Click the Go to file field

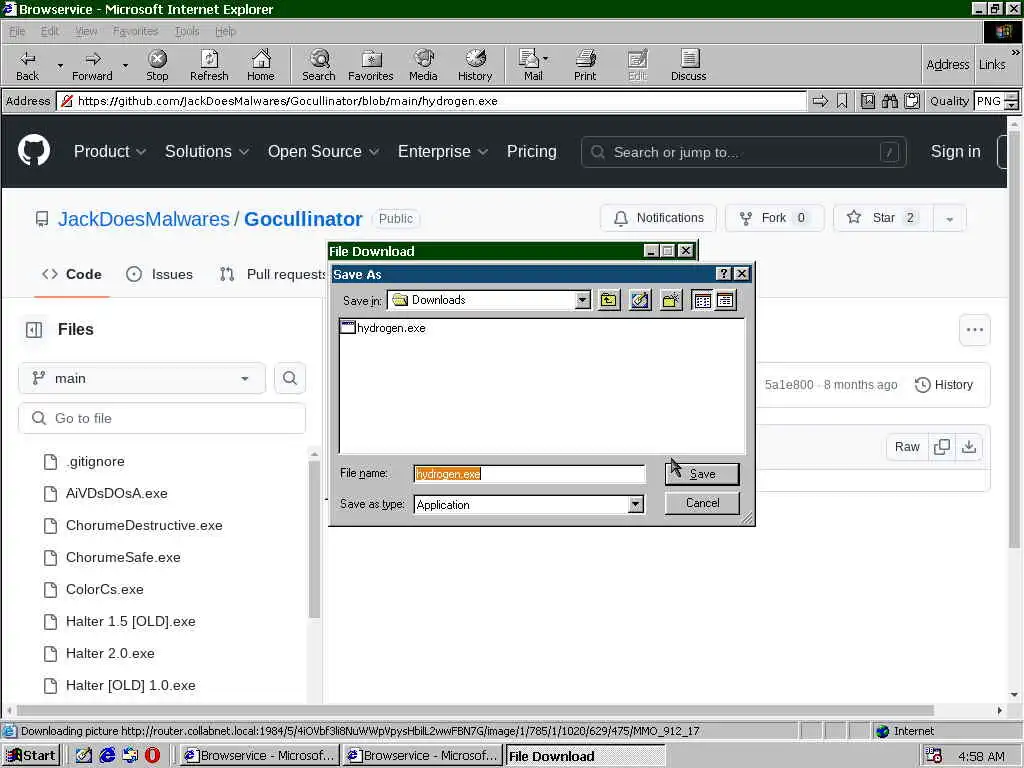pyautogui.click(x=162, y=418)
